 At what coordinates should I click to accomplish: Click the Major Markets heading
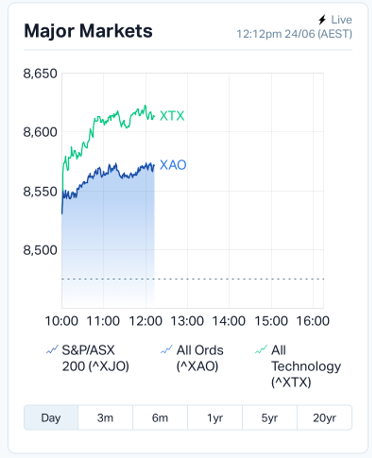coord(88,31)
